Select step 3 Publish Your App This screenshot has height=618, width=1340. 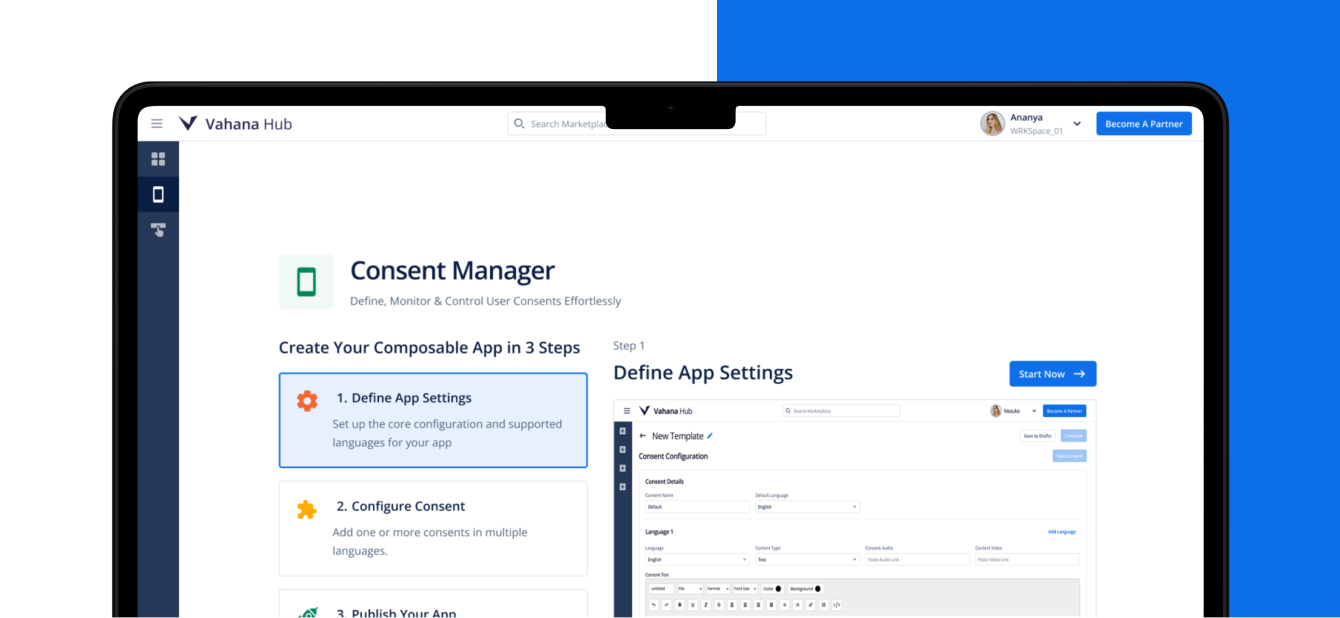pos(433,606)
